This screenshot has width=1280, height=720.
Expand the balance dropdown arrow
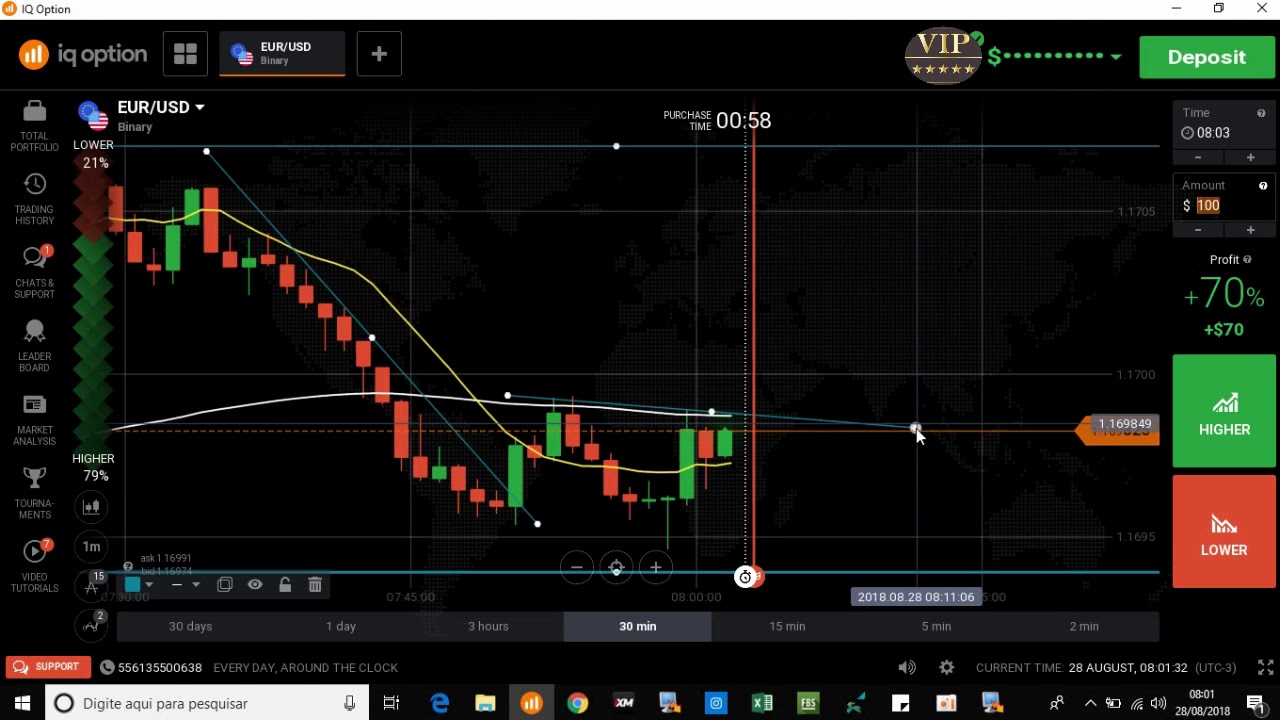coord(1116,57)
